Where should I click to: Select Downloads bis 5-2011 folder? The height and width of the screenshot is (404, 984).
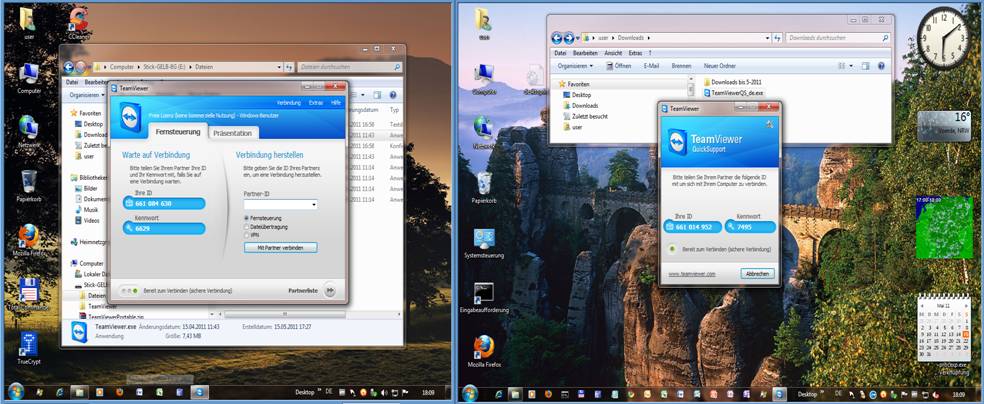[x=734, y=82]
